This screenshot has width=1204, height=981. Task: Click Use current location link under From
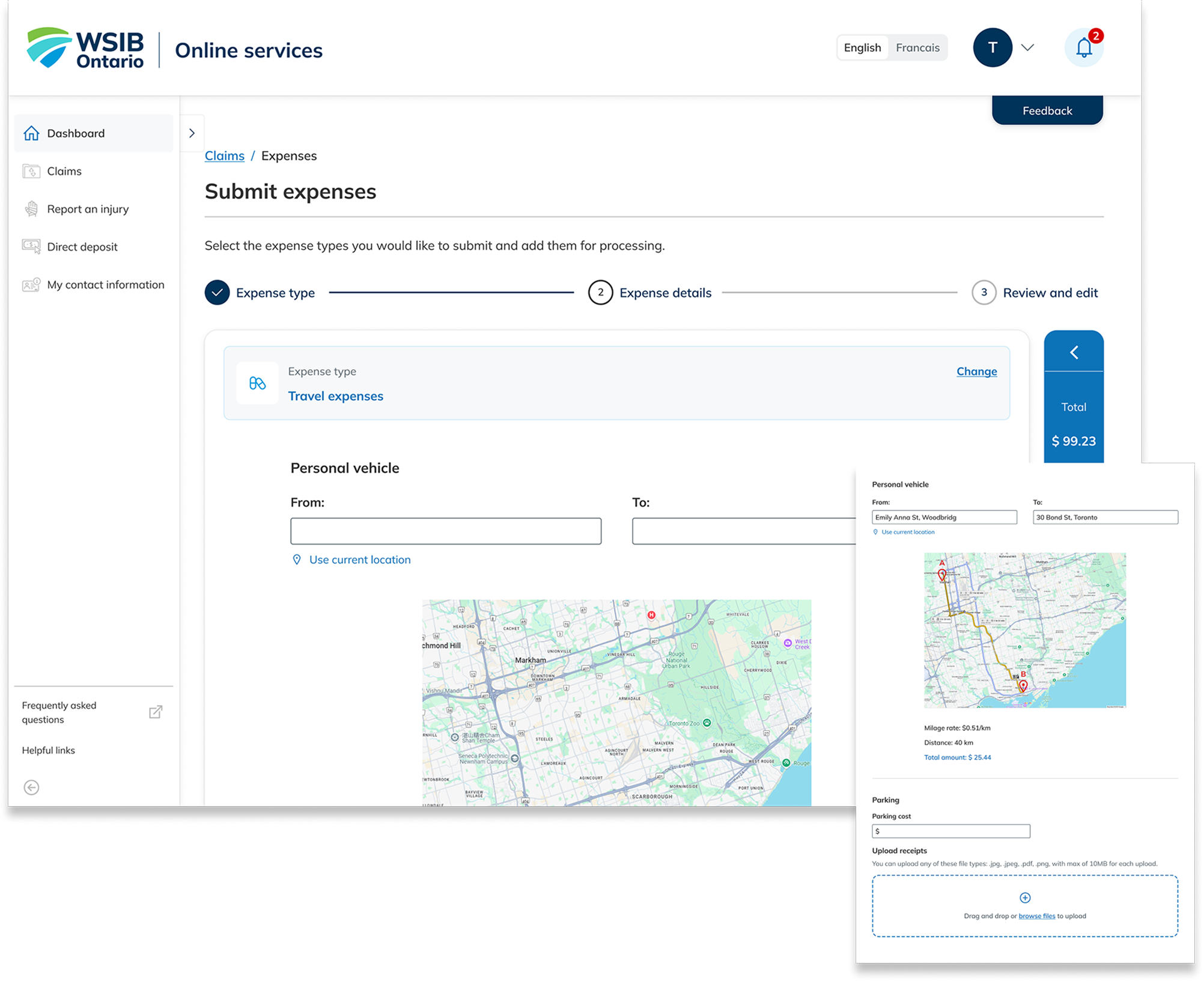(359, 560)
